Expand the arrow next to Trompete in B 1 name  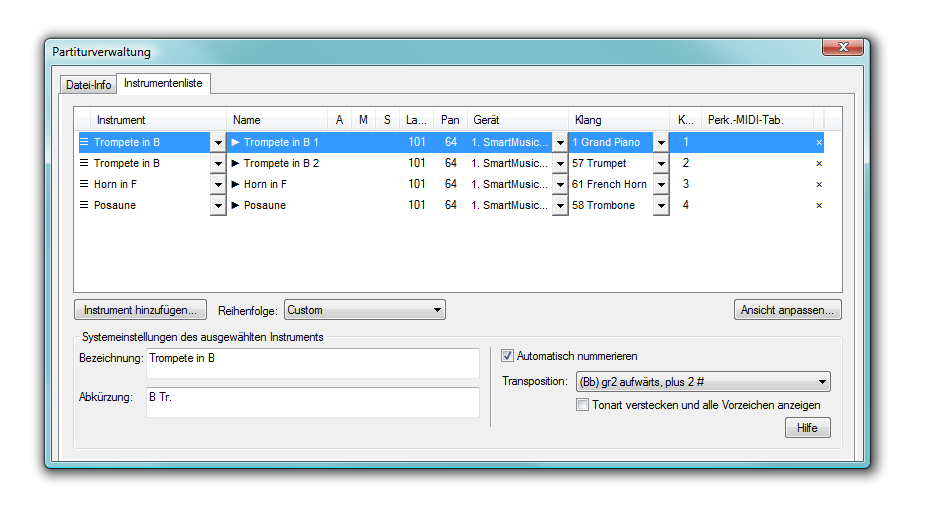coord(236,142)
